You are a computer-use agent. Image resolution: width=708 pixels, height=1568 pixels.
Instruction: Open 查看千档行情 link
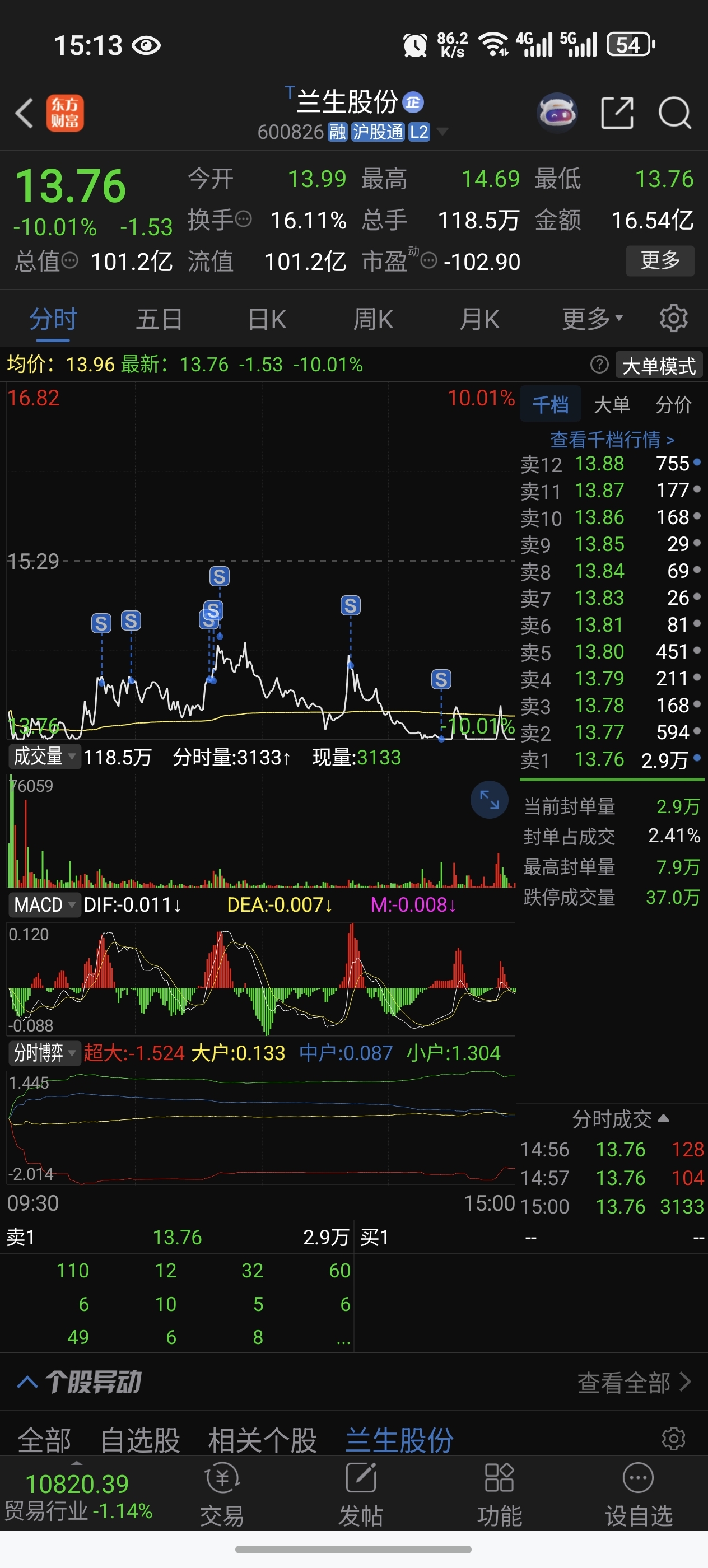tap(612, 438)
